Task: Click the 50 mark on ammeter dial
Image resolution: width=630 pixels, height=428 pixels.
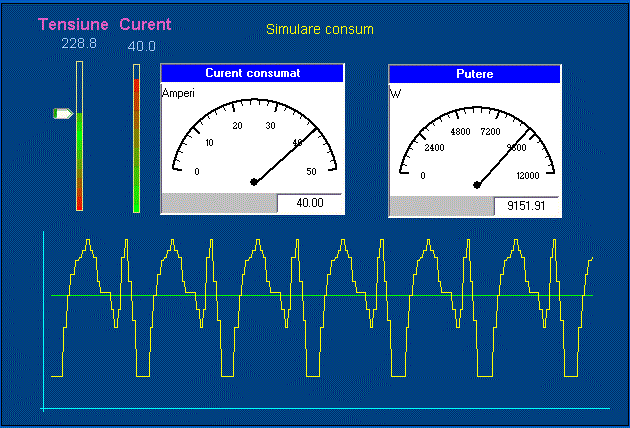Action: 311,172
